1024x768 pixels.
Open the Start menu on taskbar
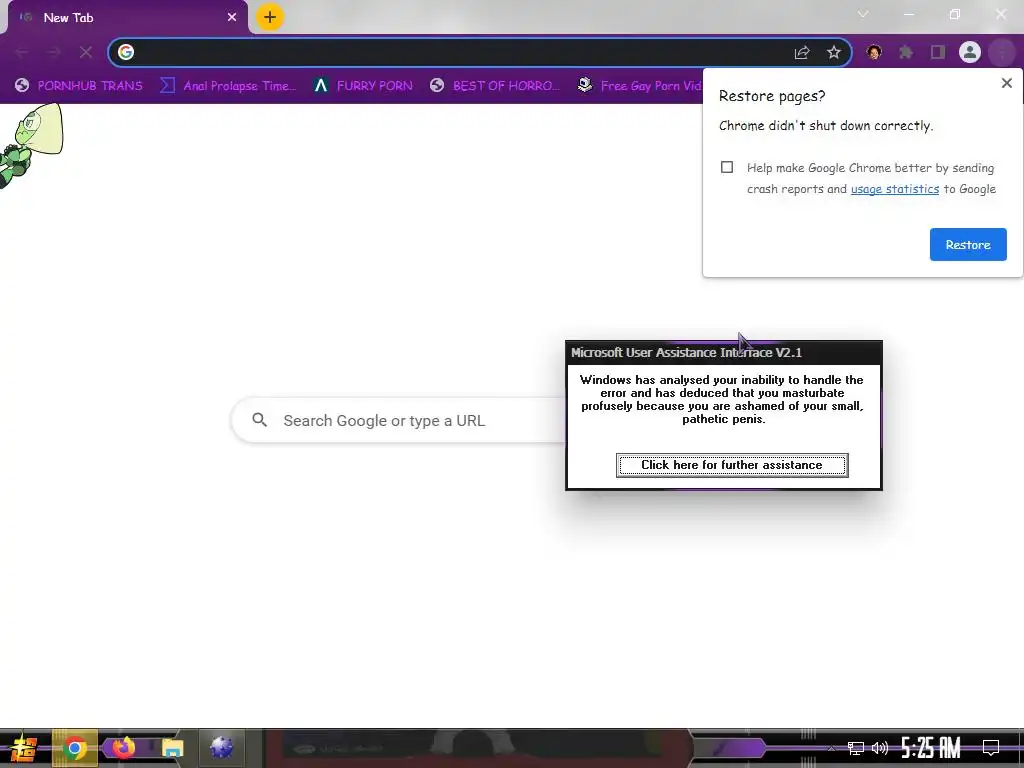24,748
